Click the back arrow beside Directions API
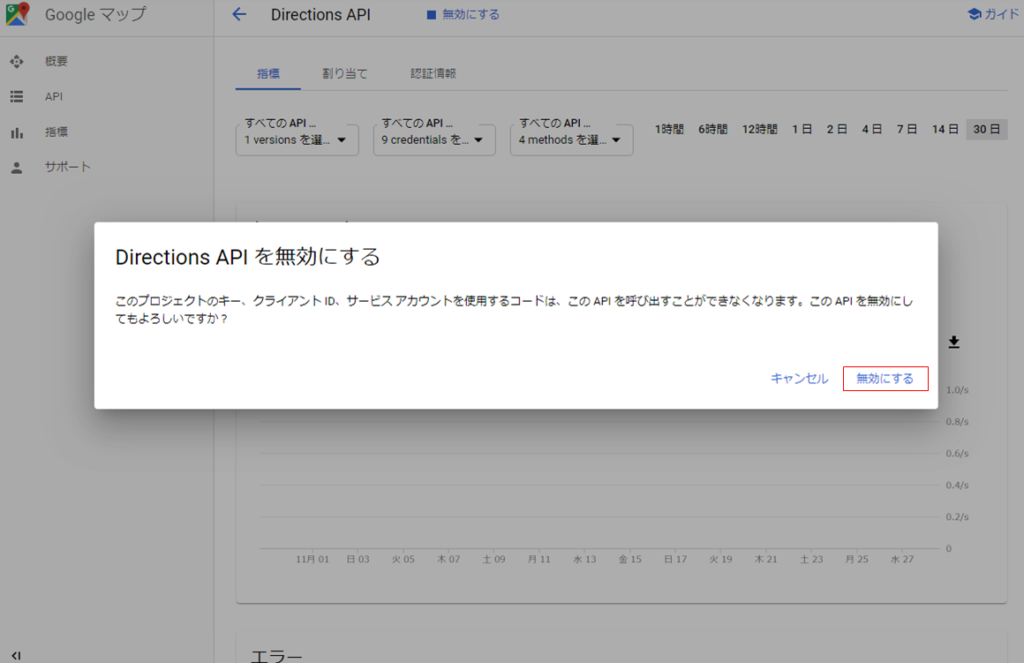The image size is (1024, 663). pyautogui.click(x=240, y=14)
